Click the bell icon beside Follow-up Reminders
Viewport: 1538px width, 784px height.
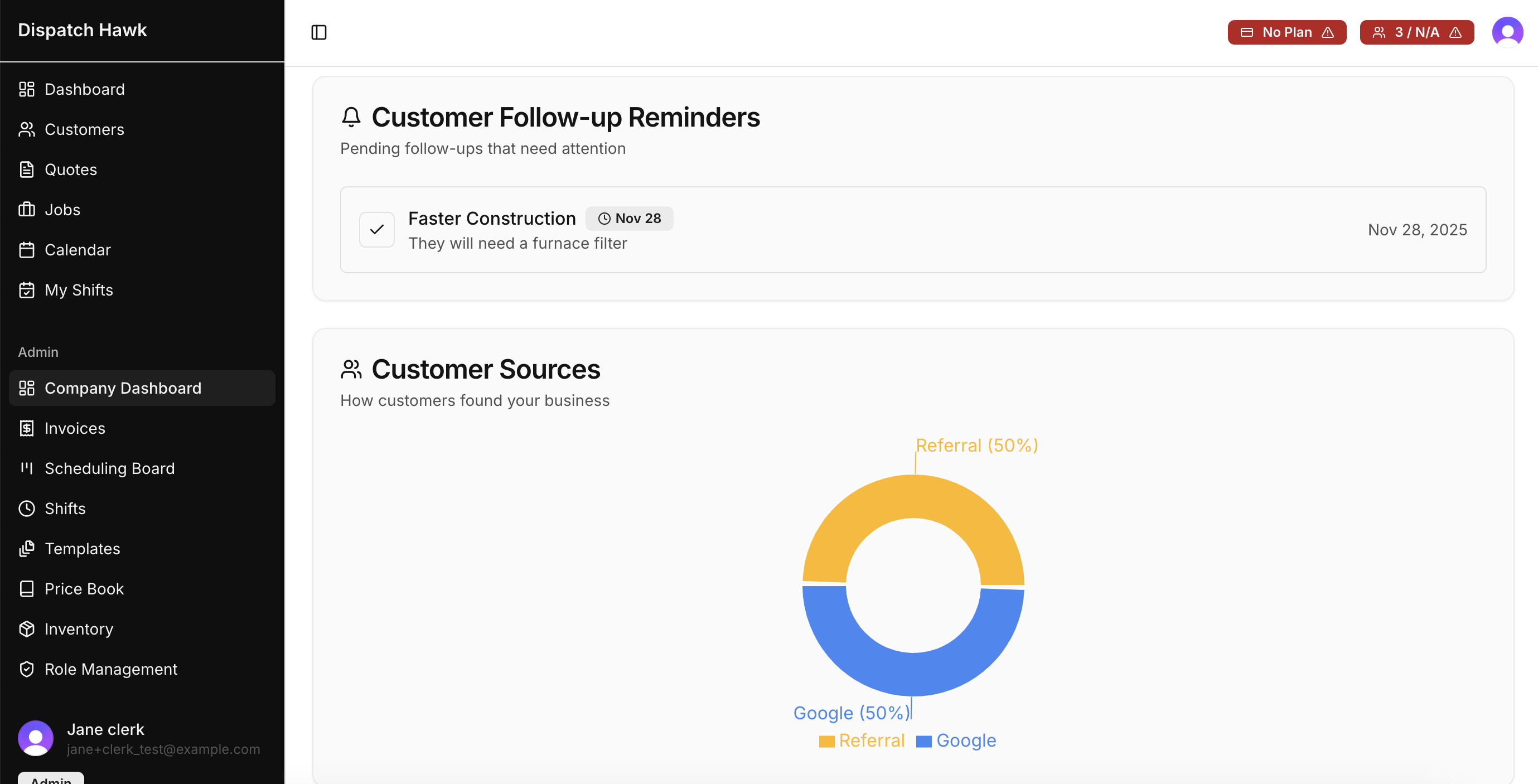click(351, 117)
